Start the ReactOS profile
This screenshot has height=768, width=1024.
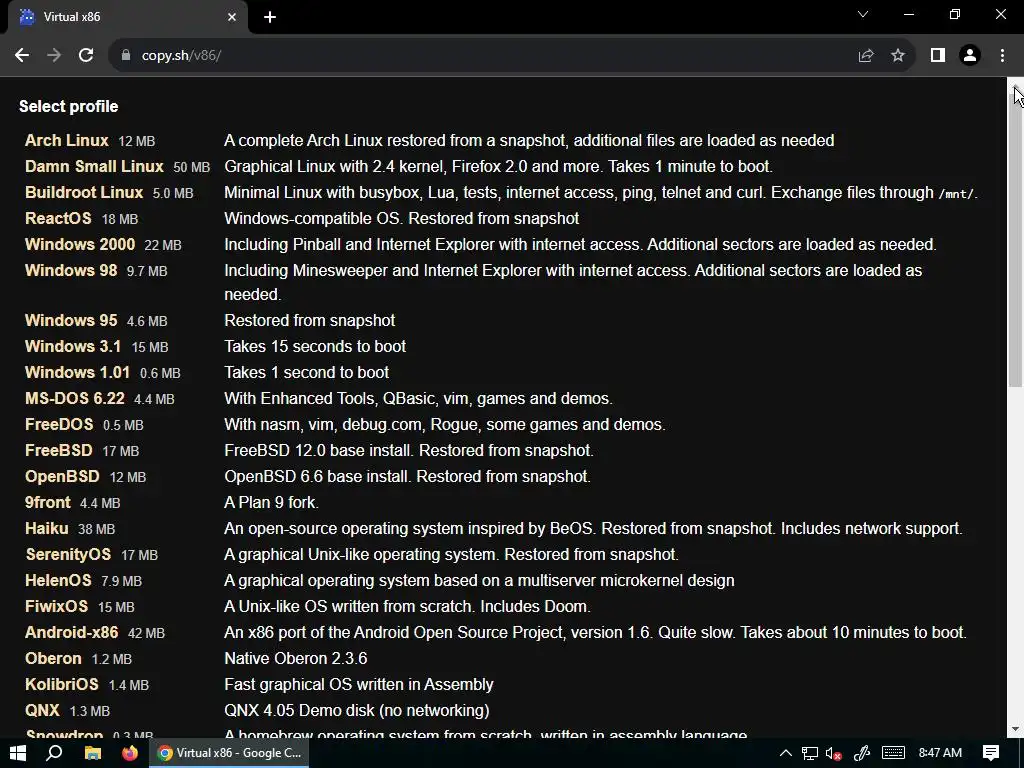[x=58, y=218]
